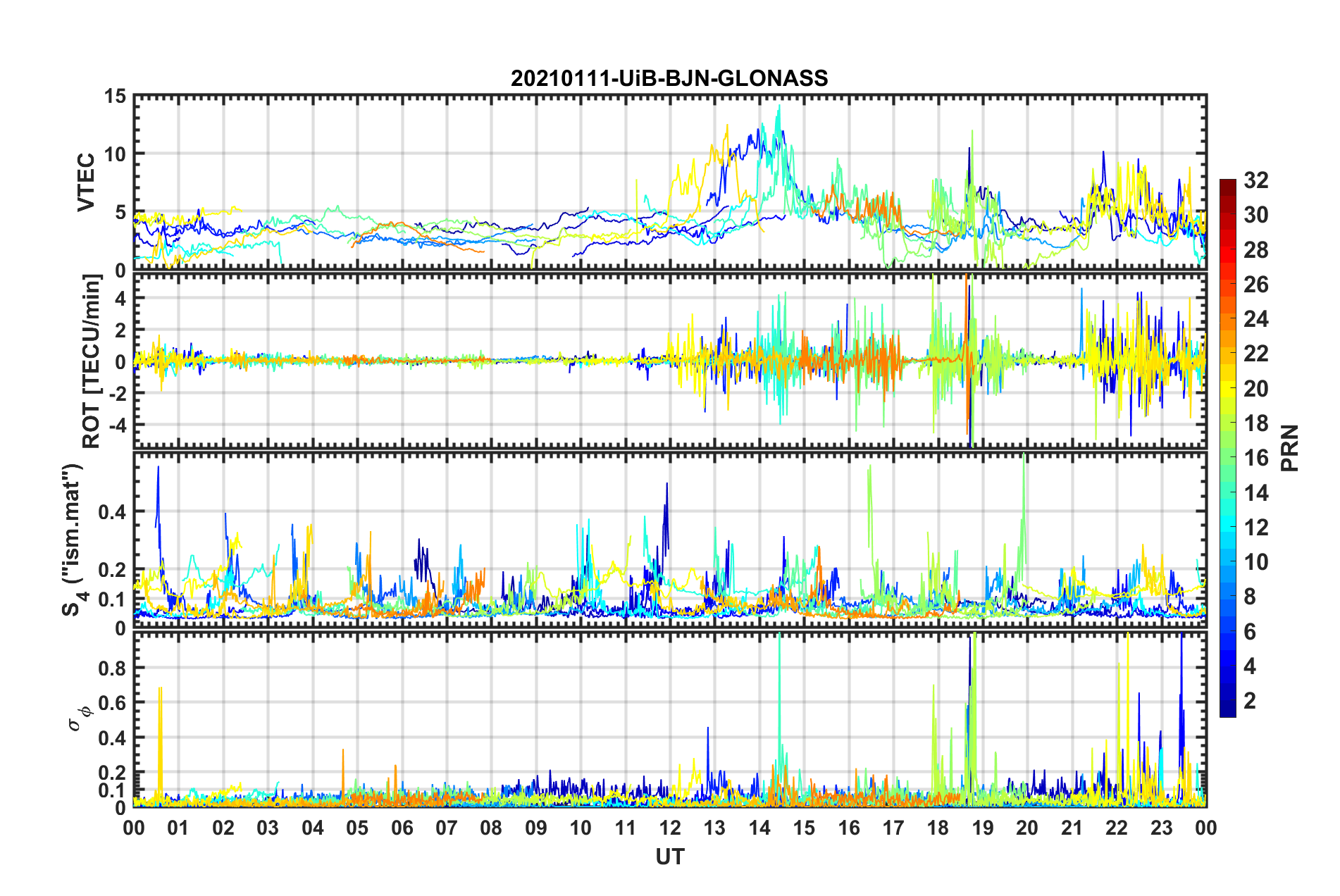
Task: Click the PRN colorbar label
Action: click(1290, 448)
